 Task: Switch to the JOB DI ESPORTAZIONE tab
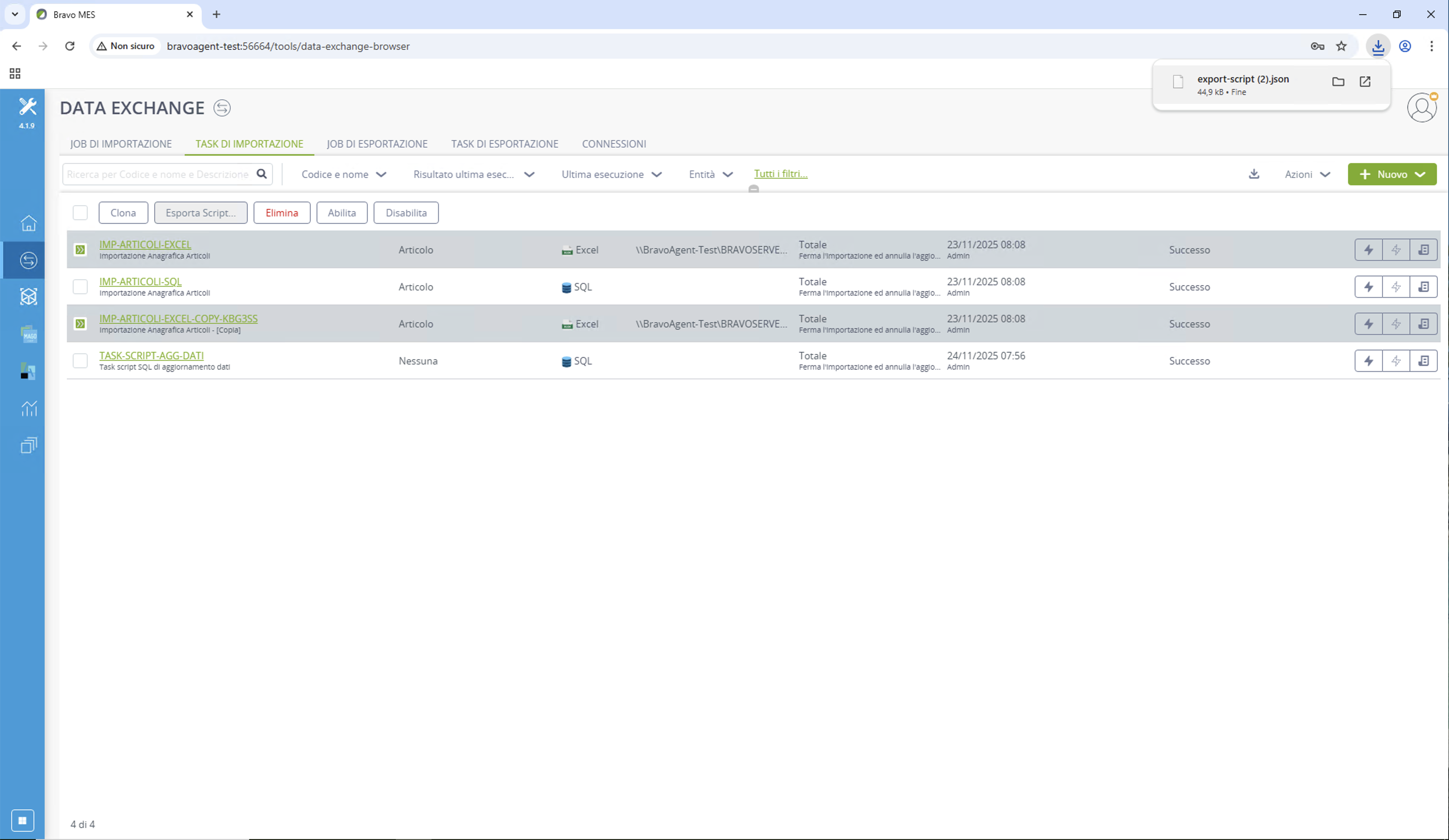point(377,144)
